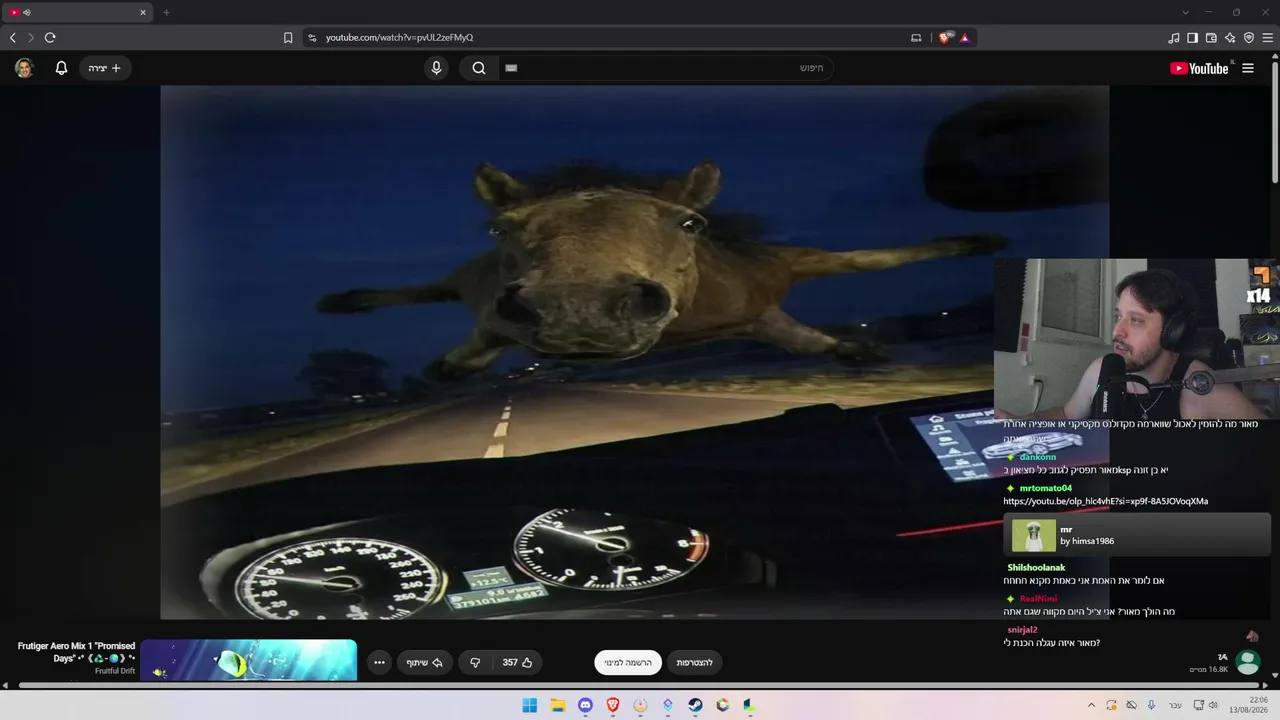Open a new browser tab
This screenshot has width=1280, height=720.
pos(166,12)
